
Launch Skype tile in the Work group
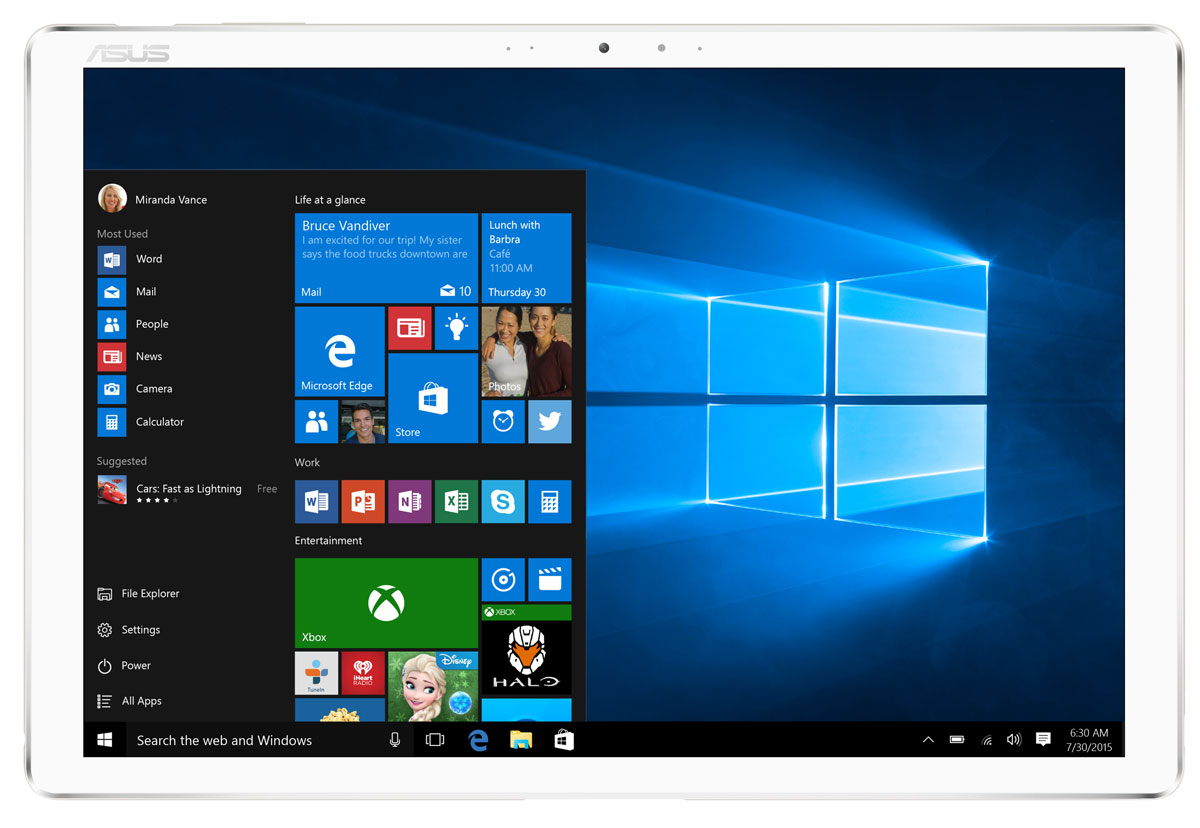point(503,502)
